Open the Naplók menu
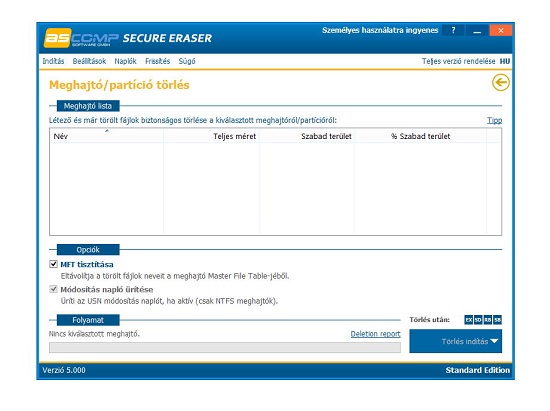The height and width of the screenshot is (411, 550). [125, 61]
